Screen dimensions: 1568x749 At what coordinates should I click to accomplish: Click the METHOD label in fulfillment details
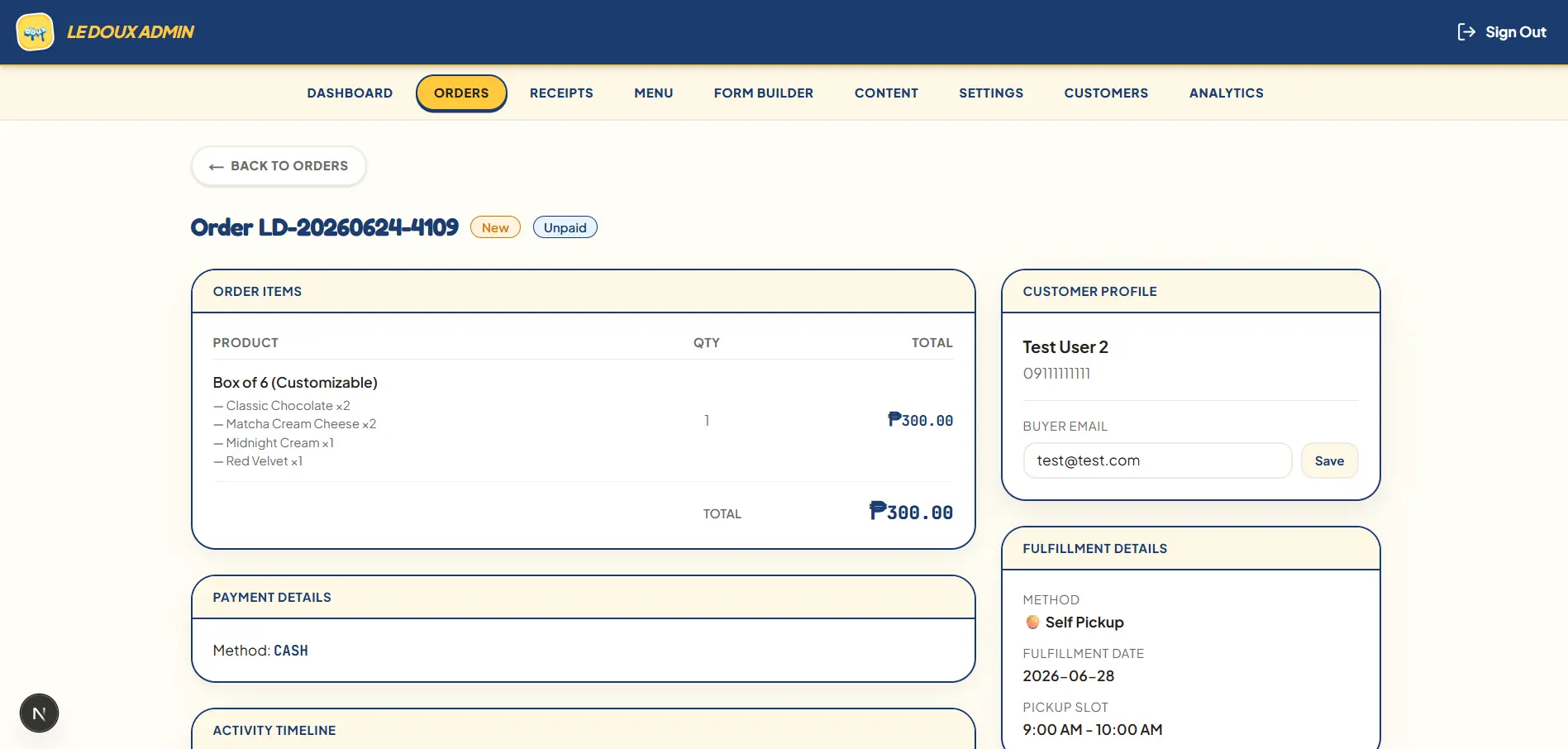click(x=1051, y=600)
